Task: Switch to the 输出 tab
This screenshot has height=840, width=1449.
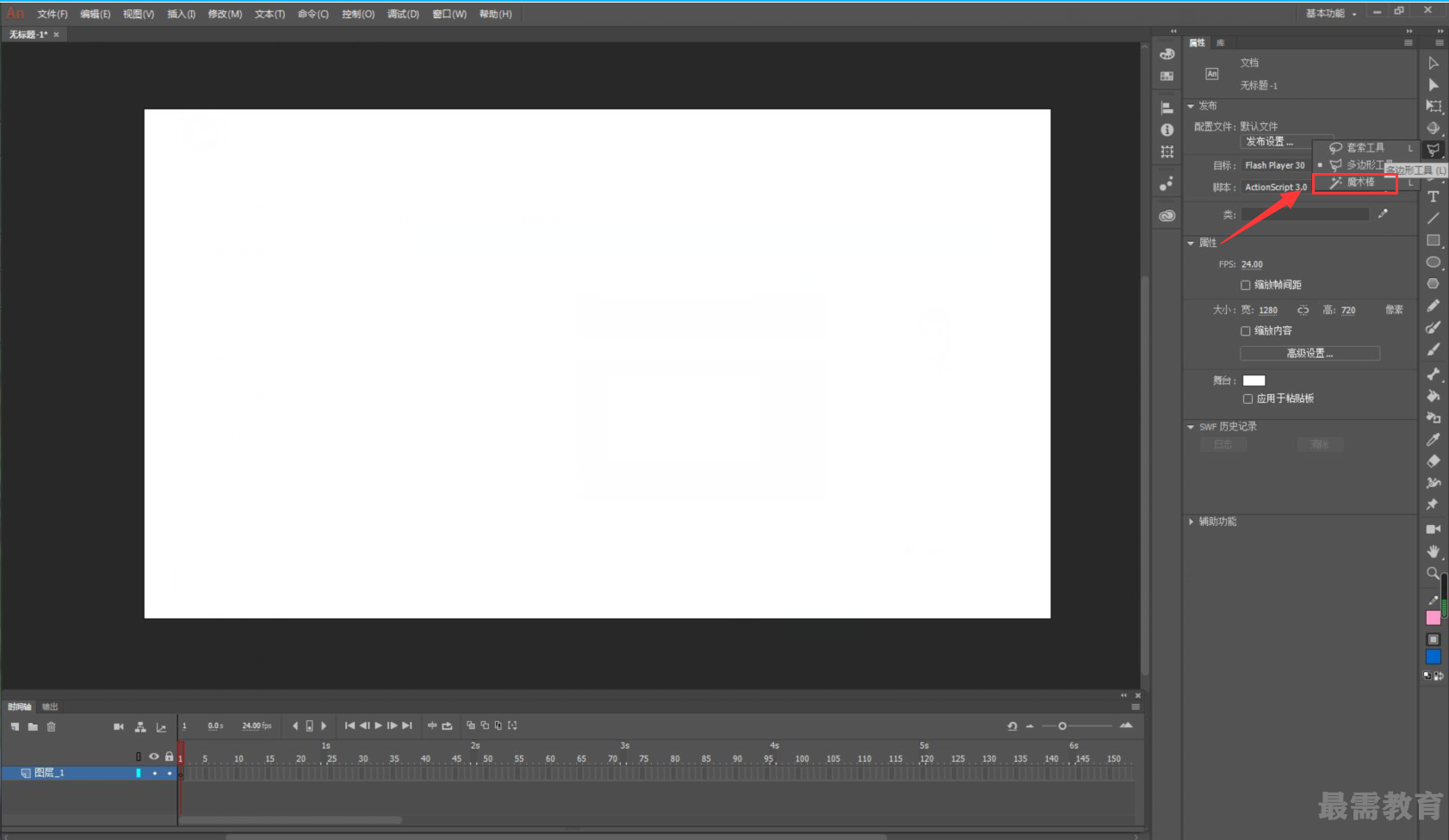Action: [x=50, y=707]
